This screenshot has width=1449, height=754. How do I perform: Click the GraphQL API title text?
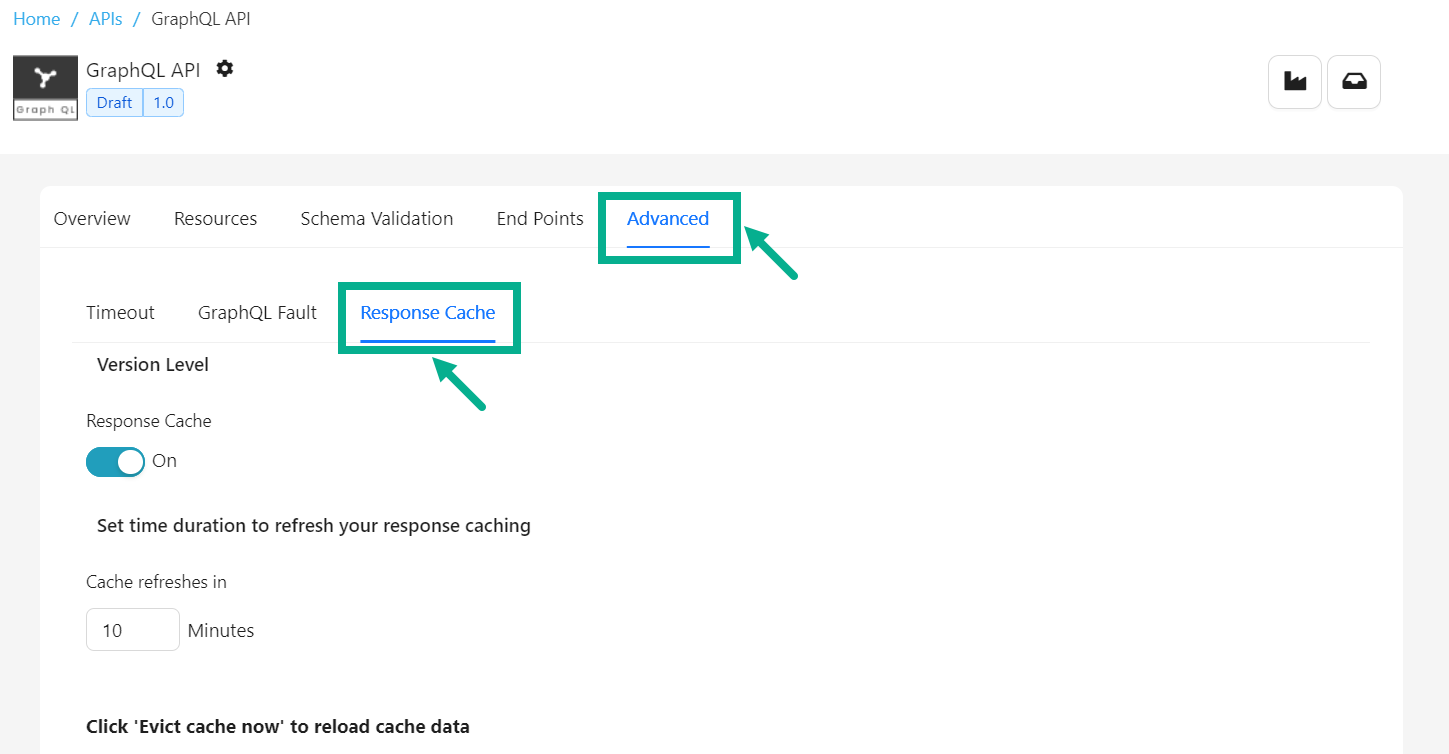[143, 69]
